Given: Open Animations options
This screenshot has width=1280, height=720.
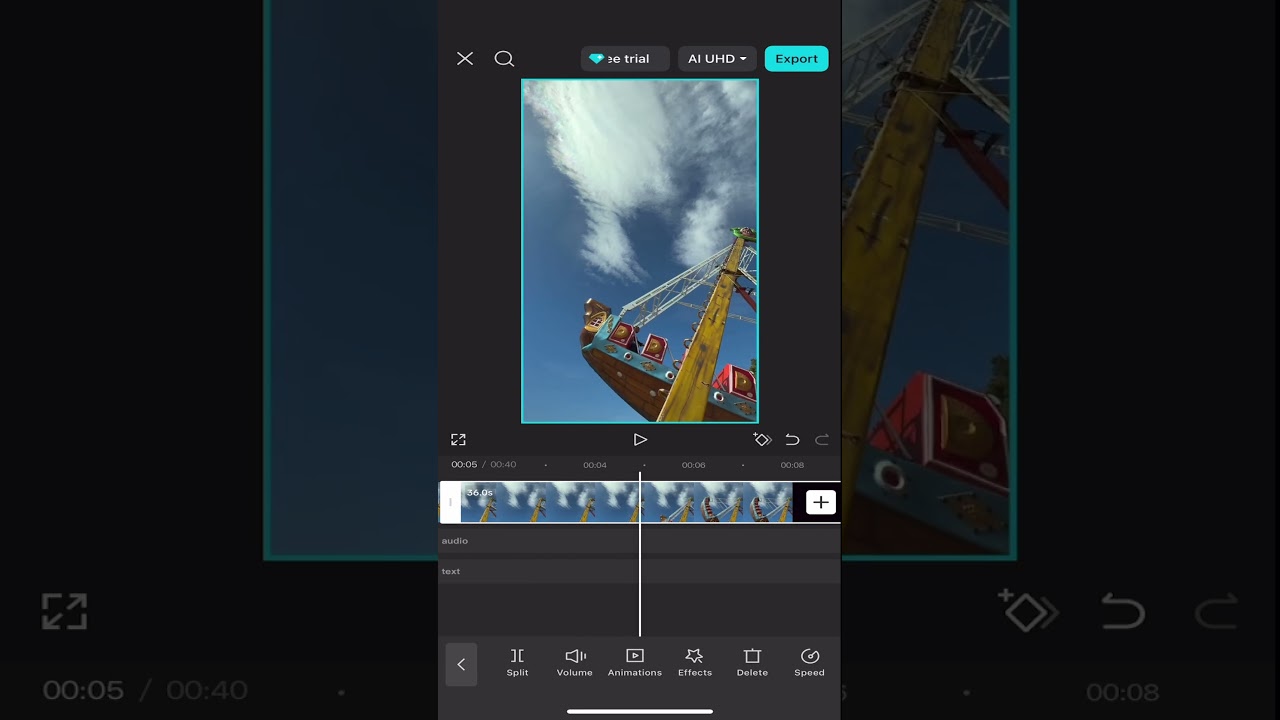Looking at the screenshot, I should pos(635,663).
